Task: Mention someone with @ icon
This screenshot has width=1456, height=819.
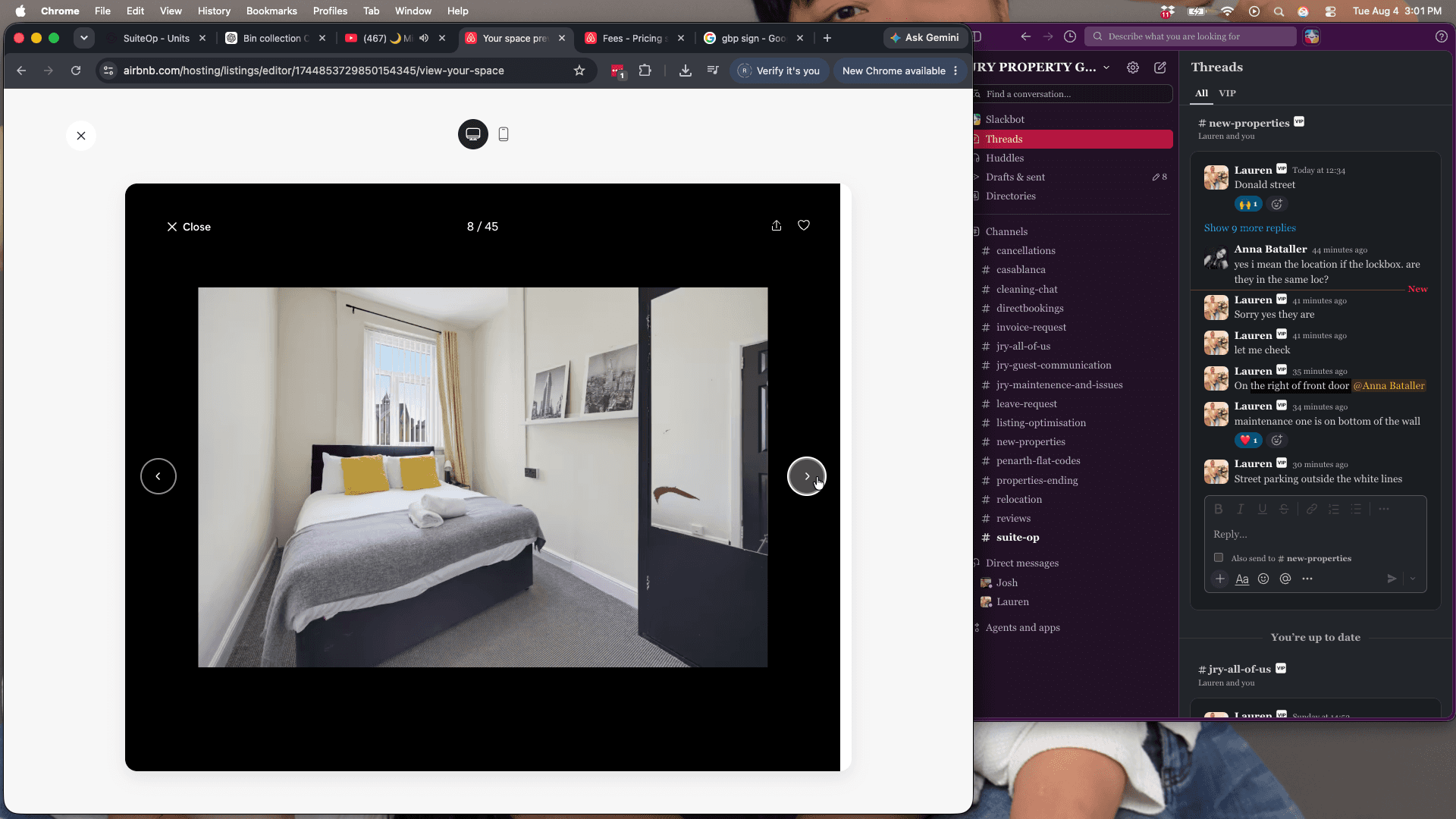Action: coord(1285,579)
